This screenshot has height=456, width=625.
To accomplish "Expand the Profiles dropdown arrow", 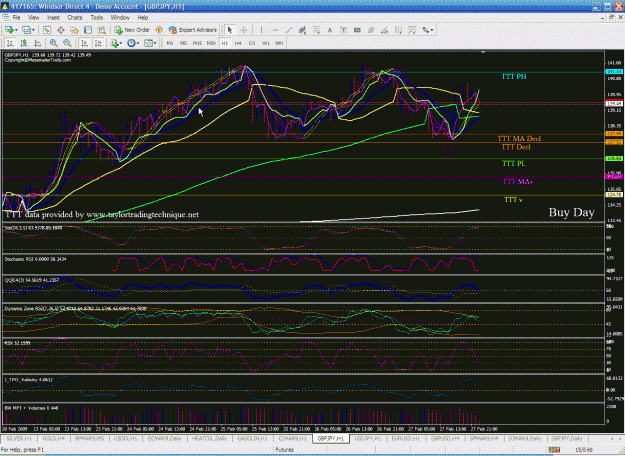I will (x=33, y=30).
